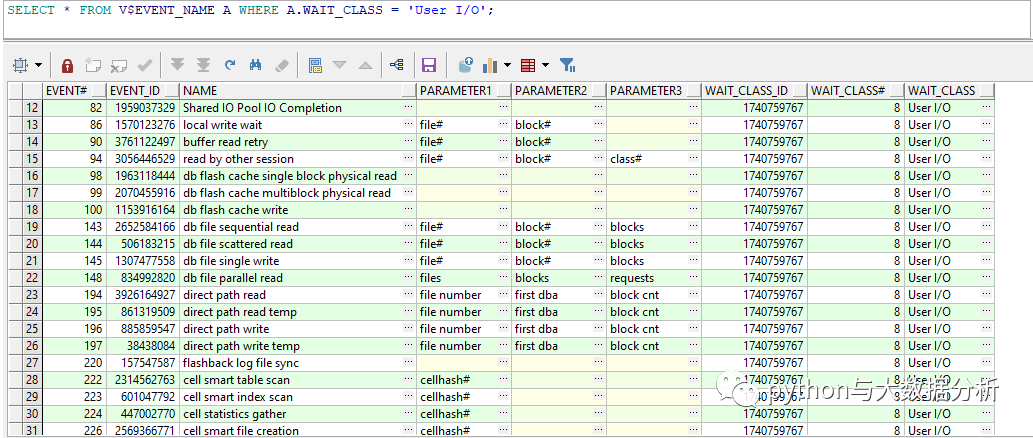Click the insert record icon
Screen dimensions: 1033x438
click(93, 65)
